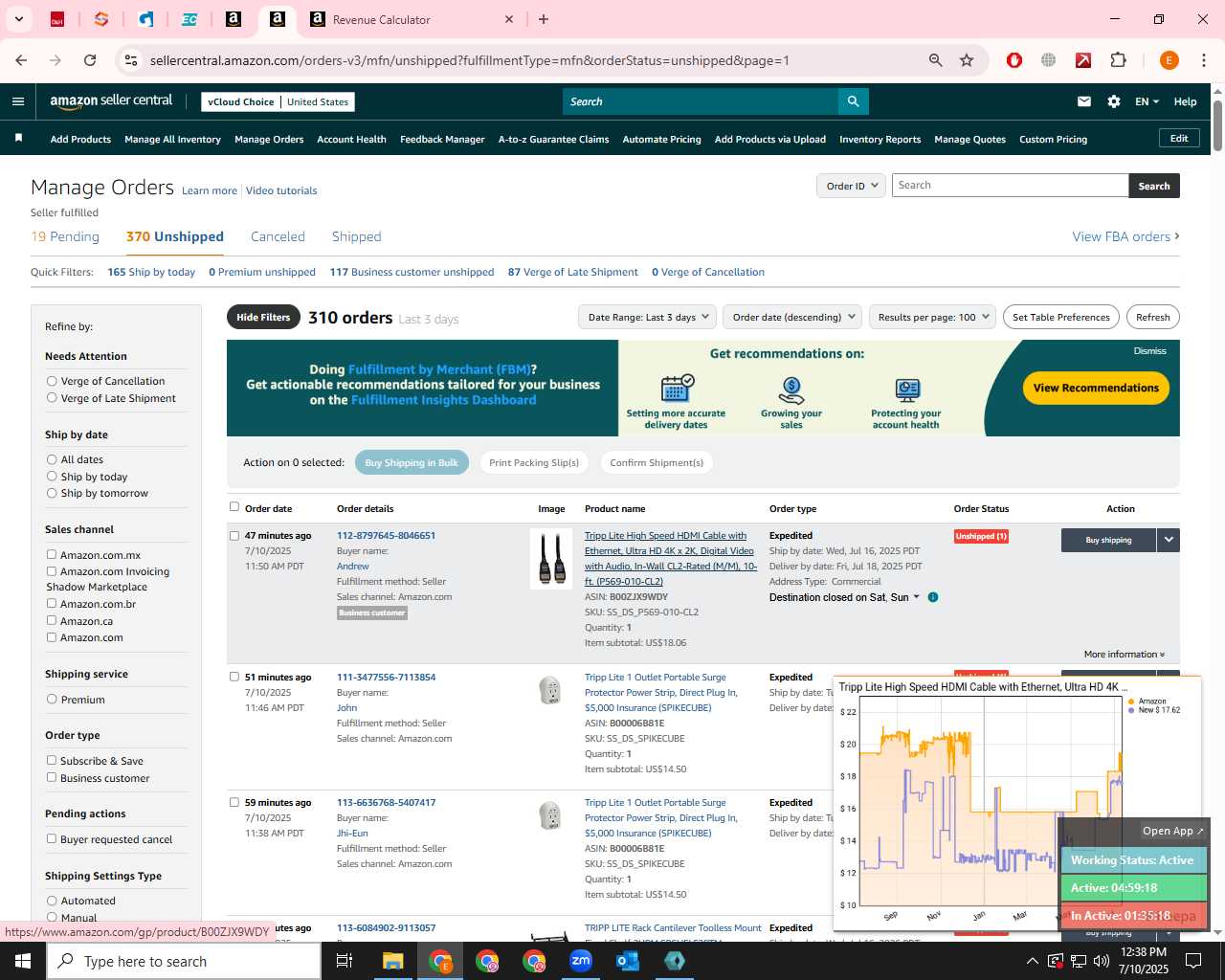
Task: Bookmark this page with star icon
Action: pyautogui.click(x=967, y=60)
